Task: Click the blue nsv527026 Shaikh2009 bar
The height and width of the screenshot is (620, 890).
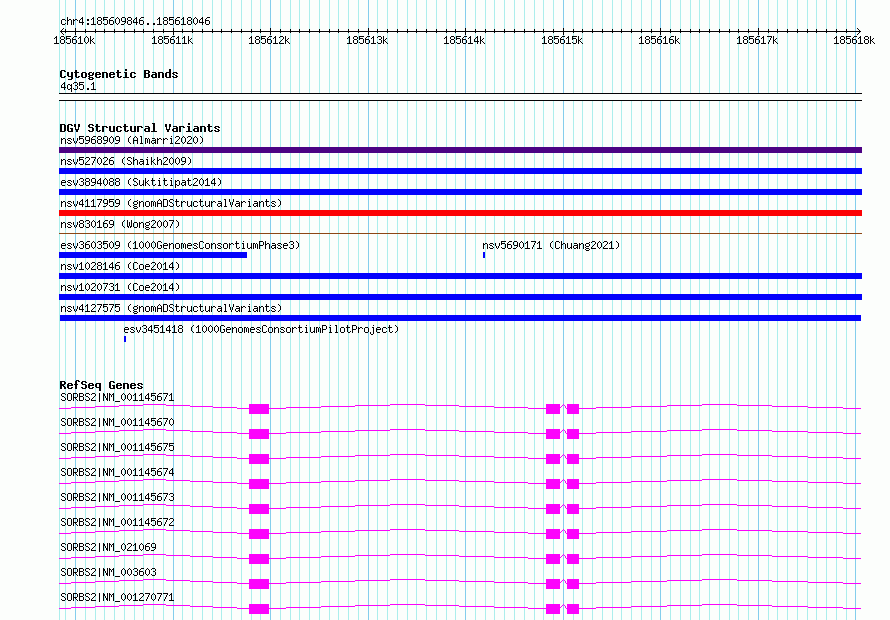Action: [460, 171]
